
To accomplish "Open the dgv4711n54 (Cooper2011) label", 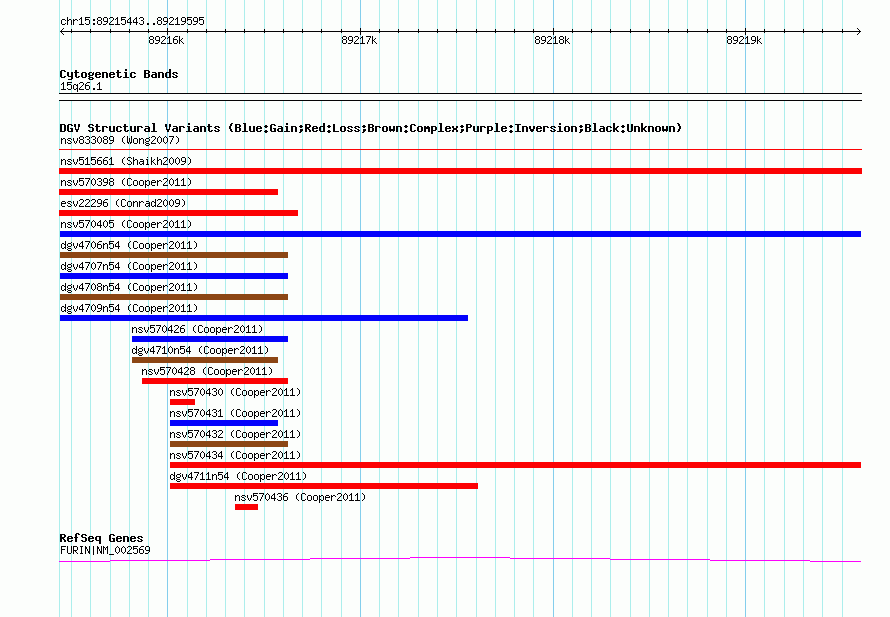I will (x=238, y=476).
